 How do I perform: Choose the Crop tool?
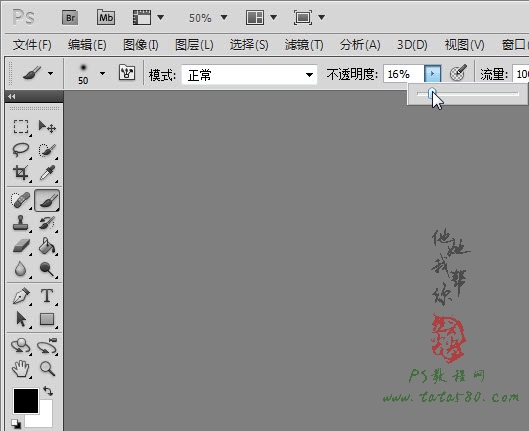tap(21, 173)
